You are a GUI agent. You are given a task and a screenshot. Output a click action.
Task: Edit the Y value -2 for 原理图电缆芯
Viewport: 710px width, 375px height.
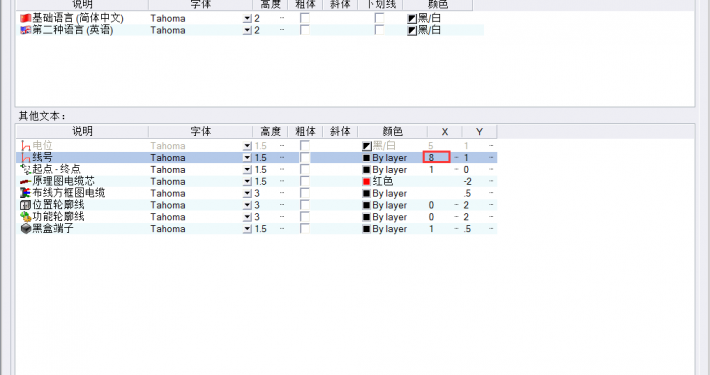click(468, 182)
